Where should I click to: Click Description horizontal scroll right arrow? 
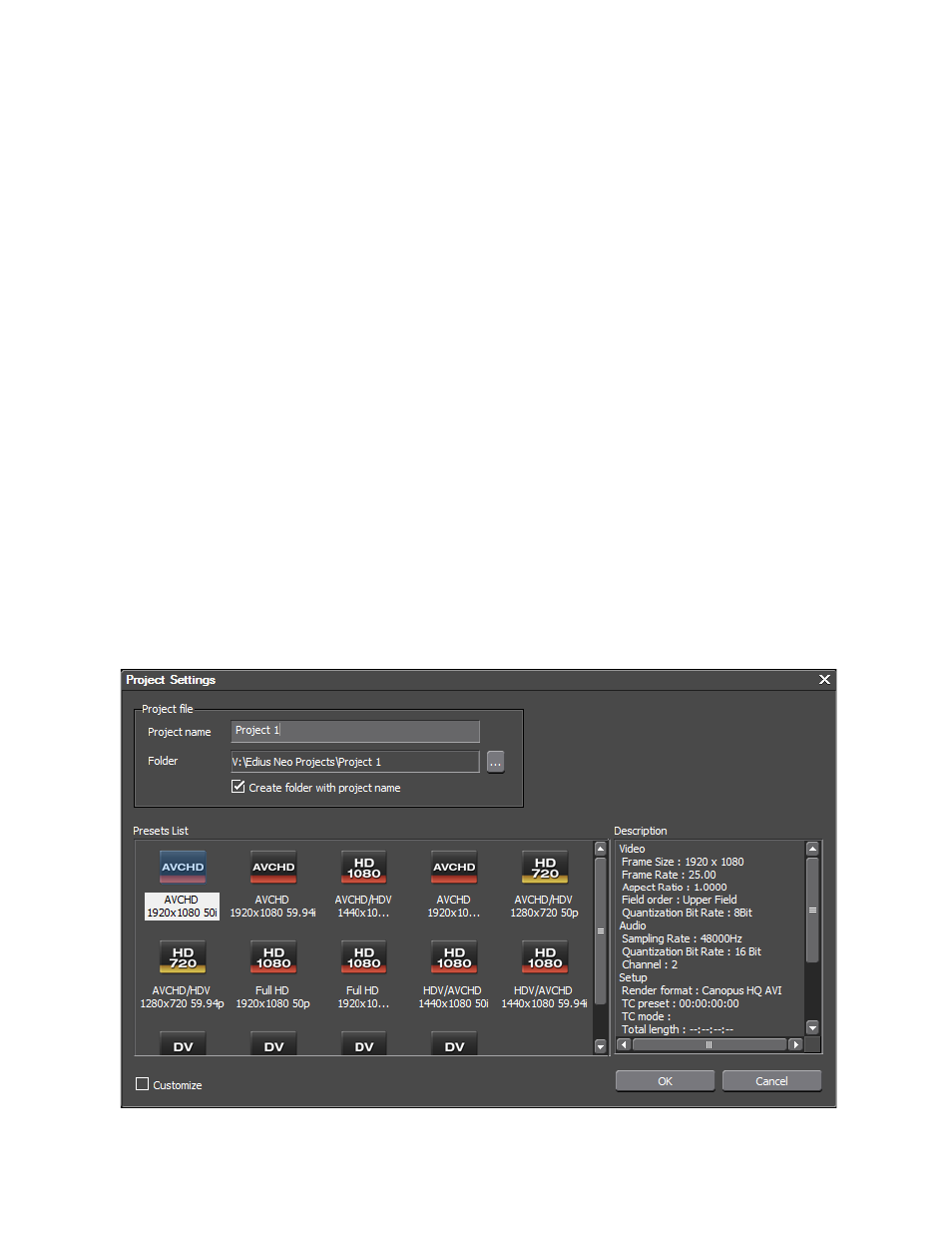pos(795,1044)
